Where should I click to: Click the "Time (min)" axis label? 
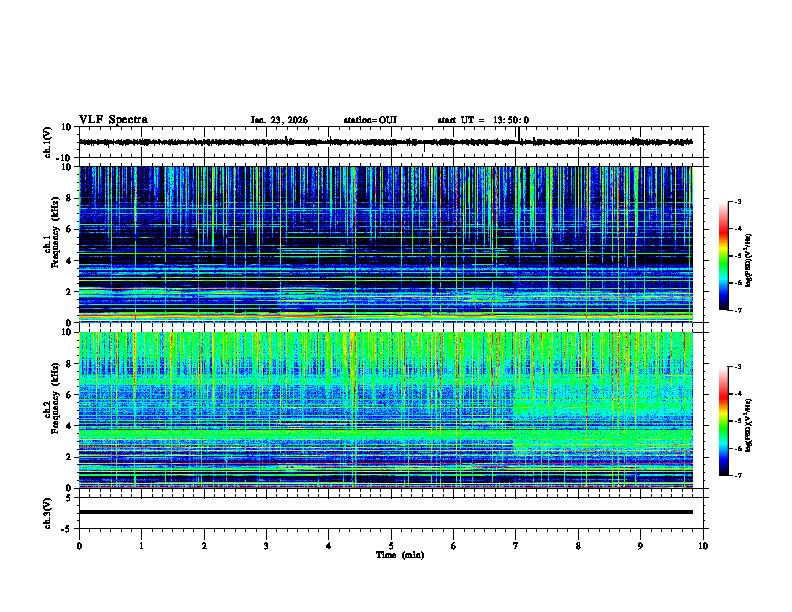point(400,555)
